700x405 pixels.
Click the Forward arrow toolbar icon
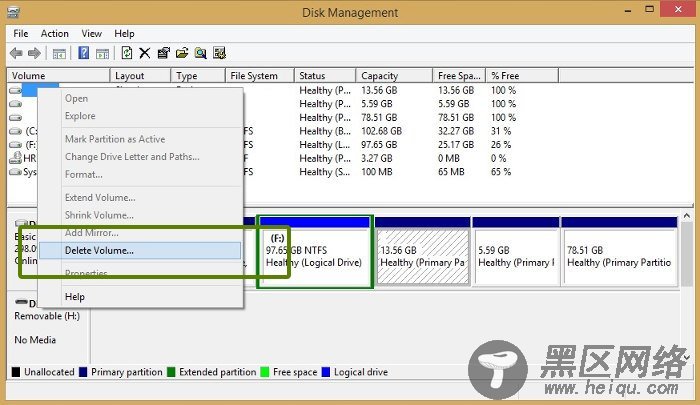click(x=34, y=54)
